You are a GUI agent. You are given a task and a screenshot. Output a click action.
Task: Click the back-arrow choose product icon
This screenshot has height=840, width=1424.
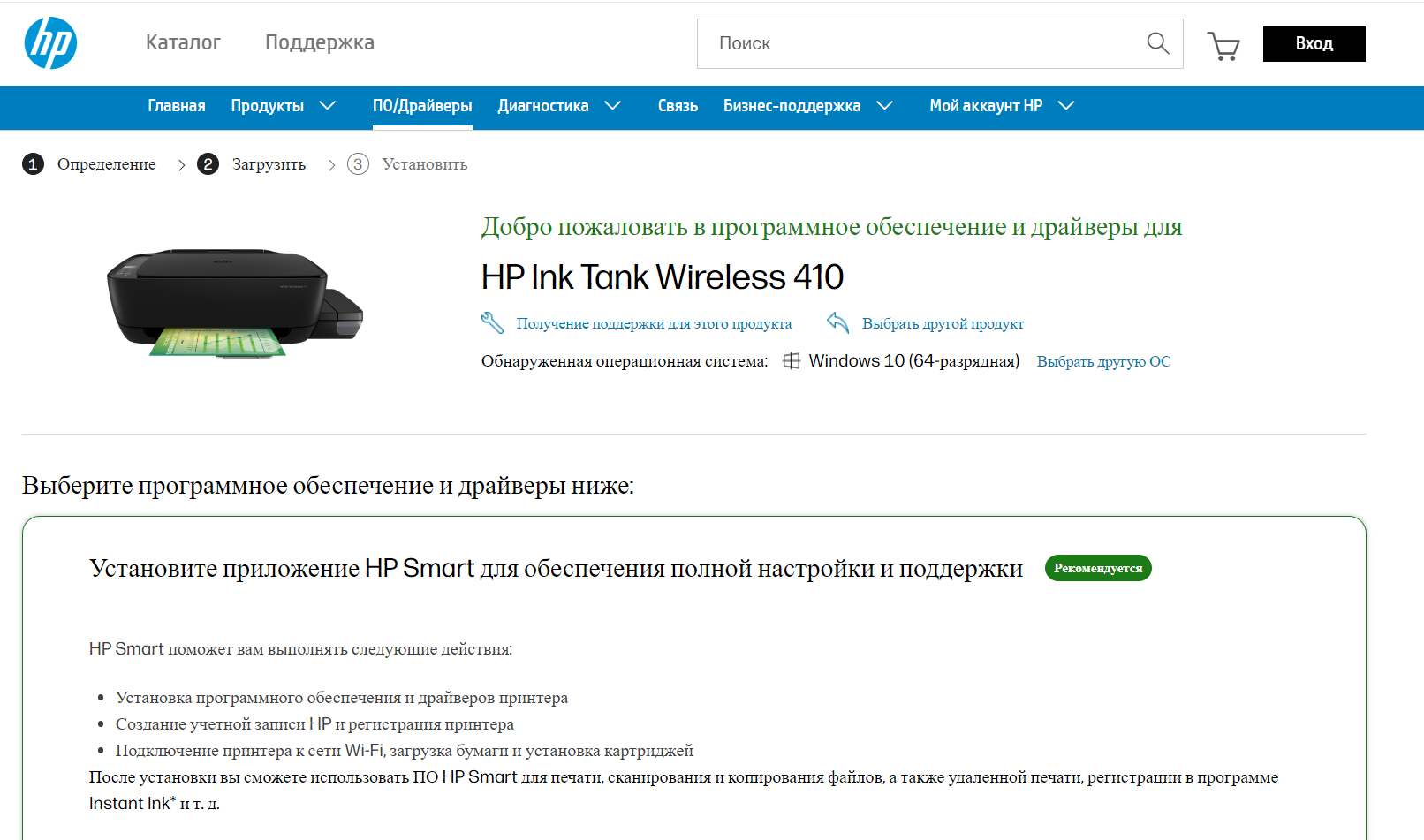pos(837,322)
